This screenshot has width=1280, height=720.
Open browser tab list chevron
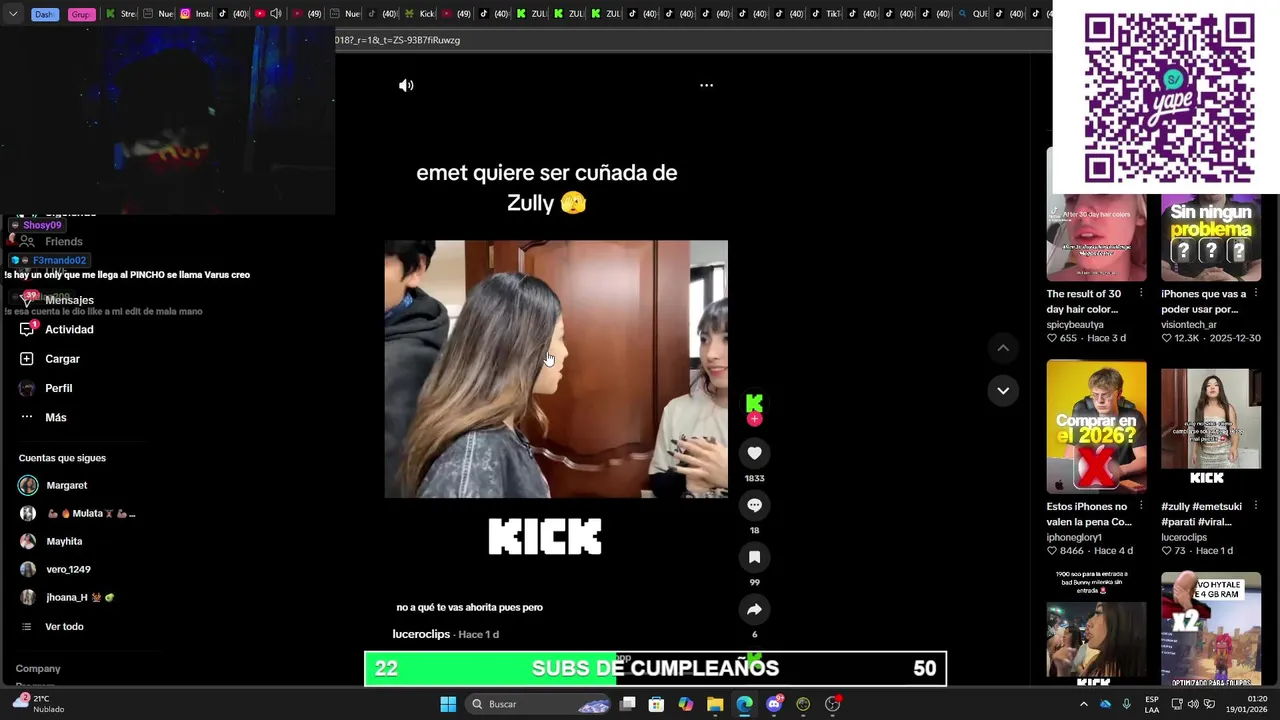tap(13, 14)
